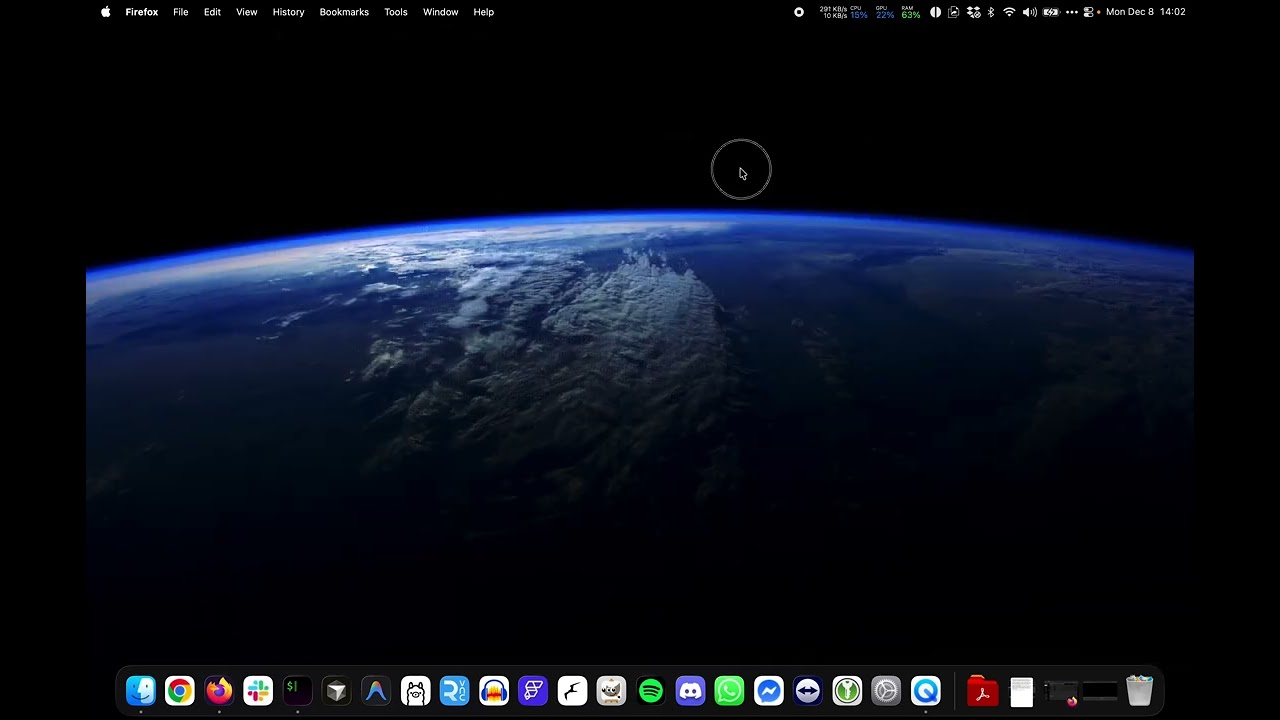Open the Apple menu

click(x=105, y=12)
